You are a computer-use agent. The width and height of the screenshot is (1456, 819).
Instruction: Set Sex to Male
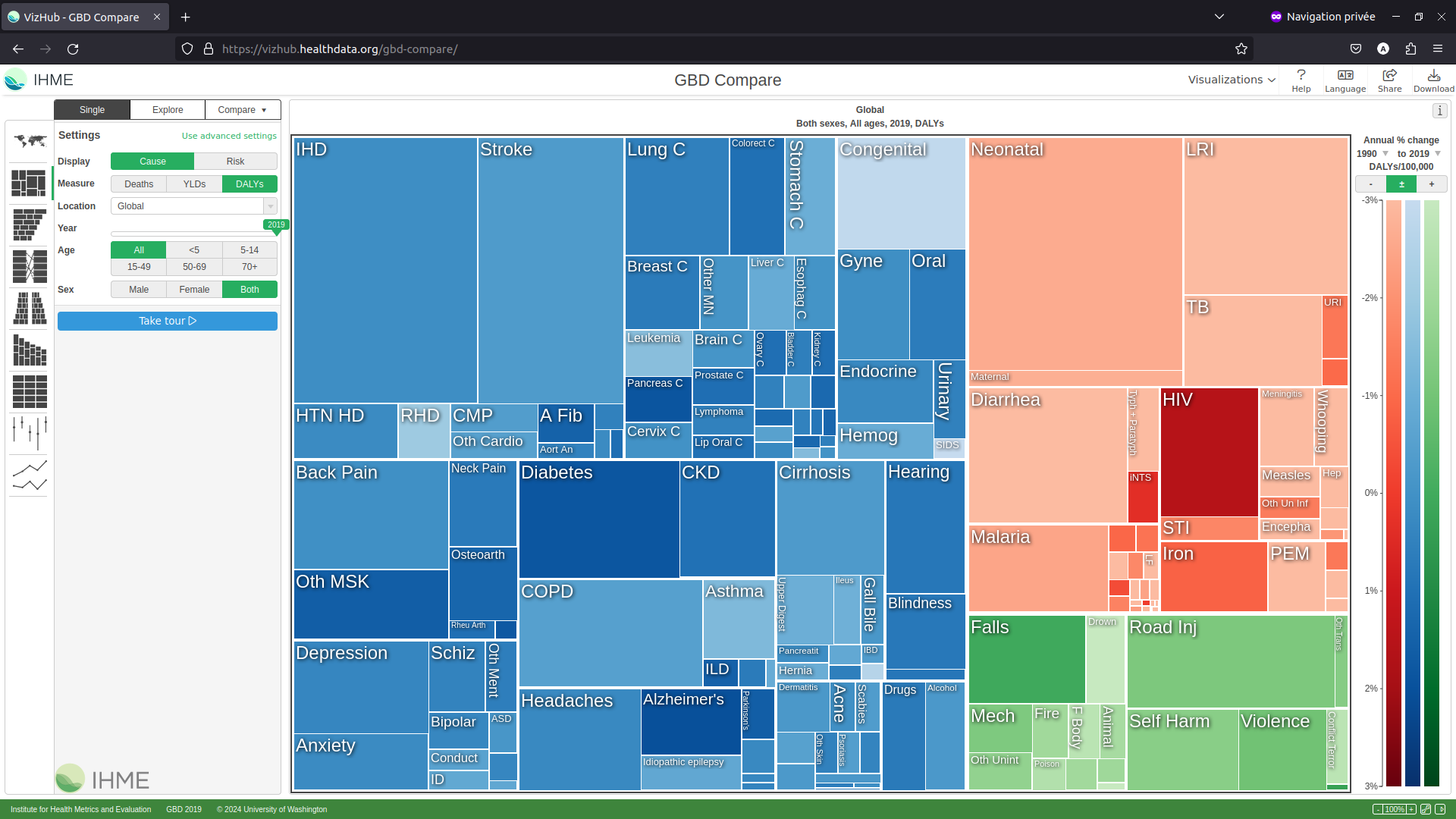[139, 290]
